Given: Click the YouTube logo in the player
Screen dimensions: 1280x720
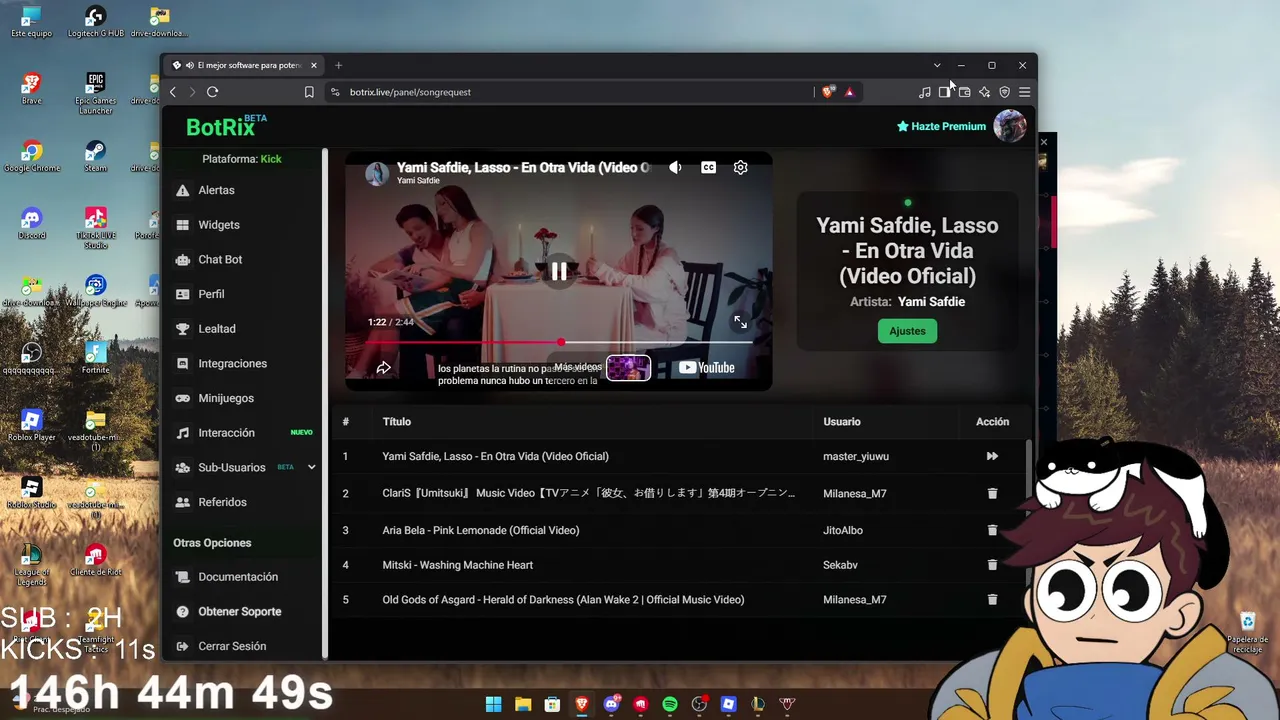Looking at the screenshot, I should pyautogui.click(x=707, y=368).
